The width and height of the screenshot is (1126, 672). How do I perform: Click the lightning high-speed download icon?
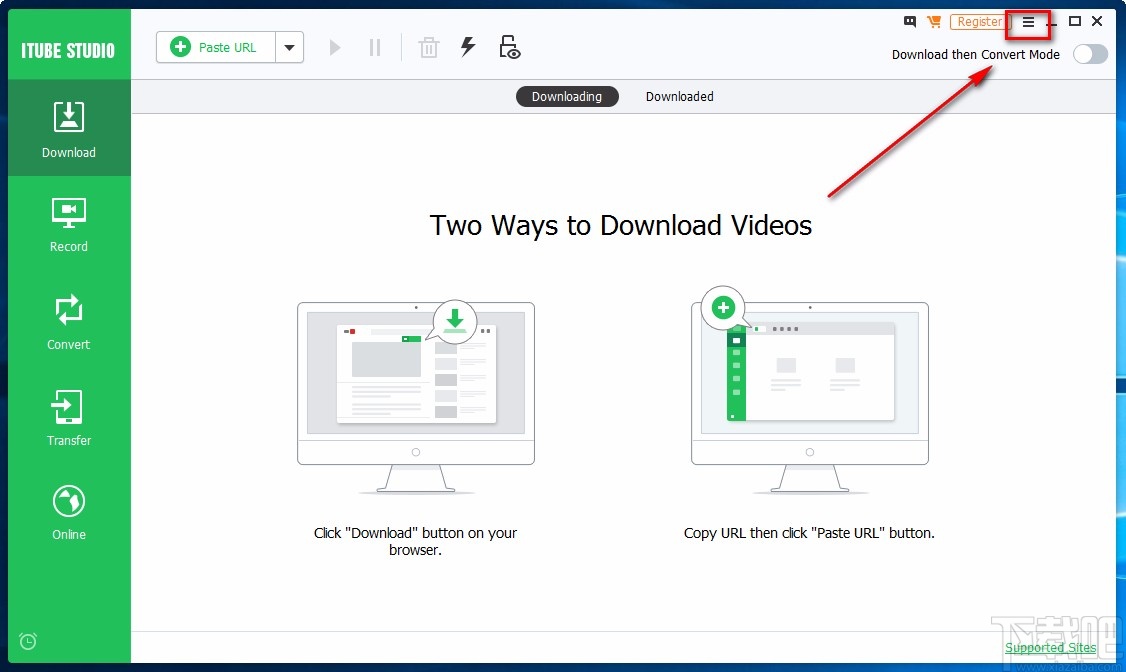point(468,46)
